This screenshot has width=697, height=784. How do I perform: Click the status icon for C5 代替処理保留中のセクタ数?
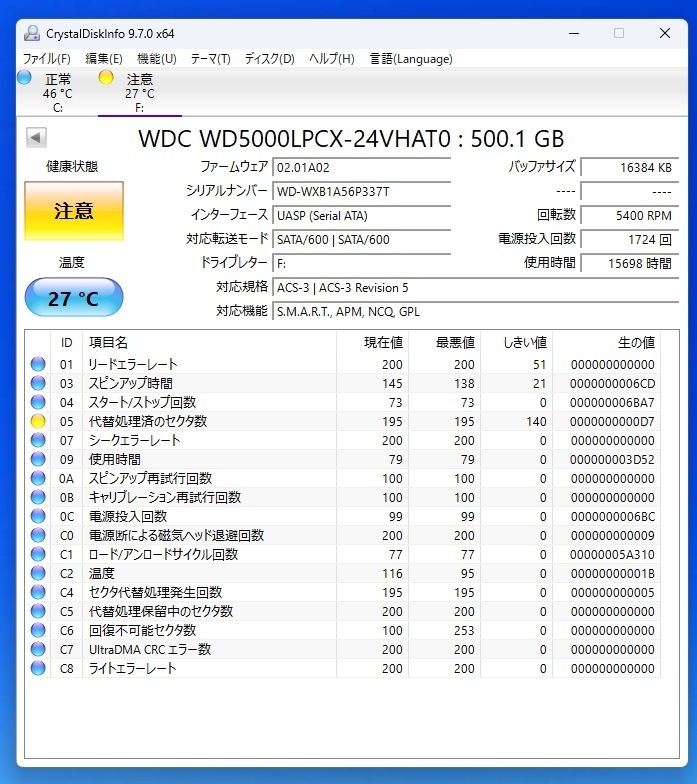click(x=38, y=611)
